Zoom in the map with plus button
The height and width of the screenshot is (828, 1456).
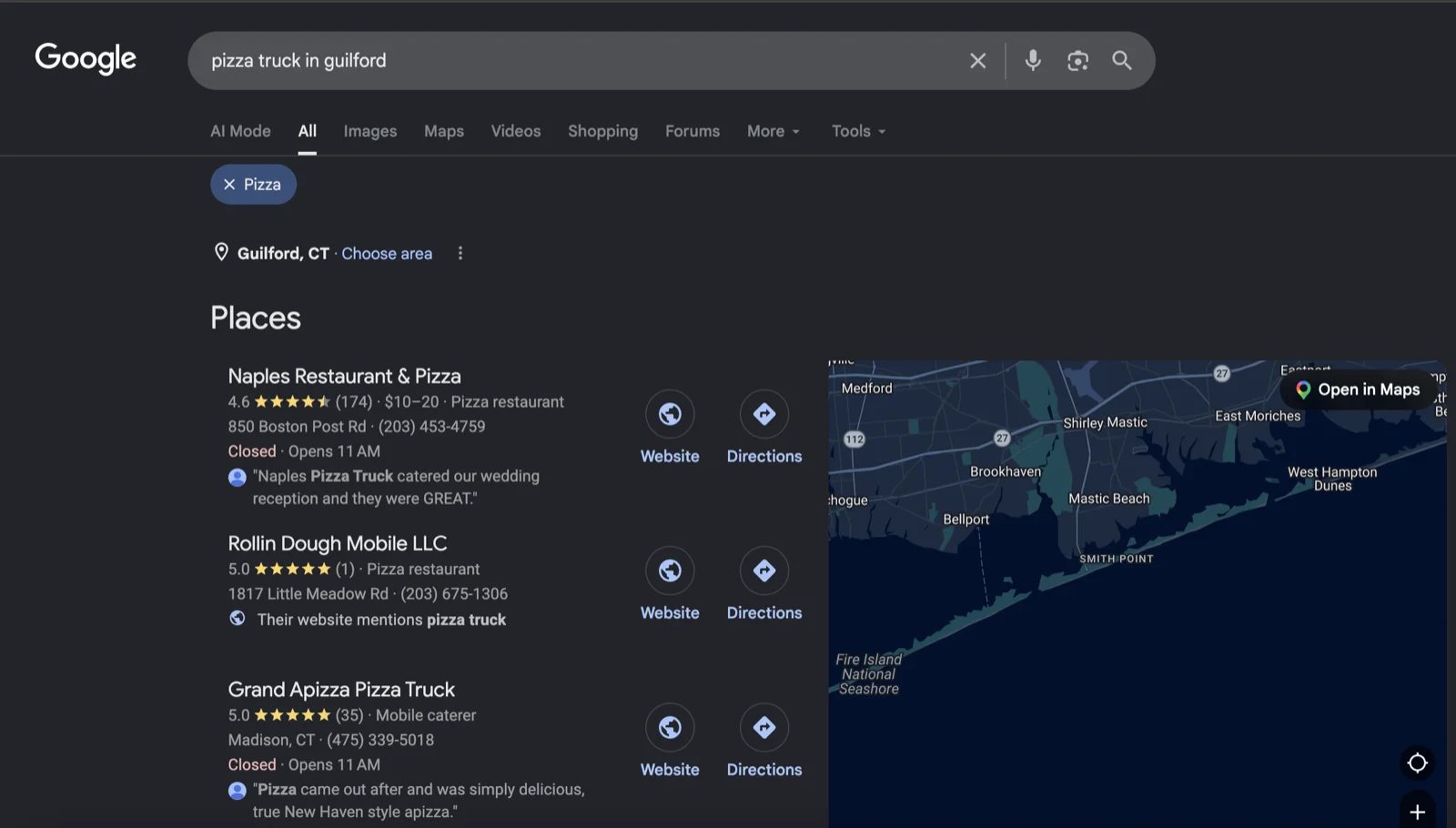(x=1417, y=812)
